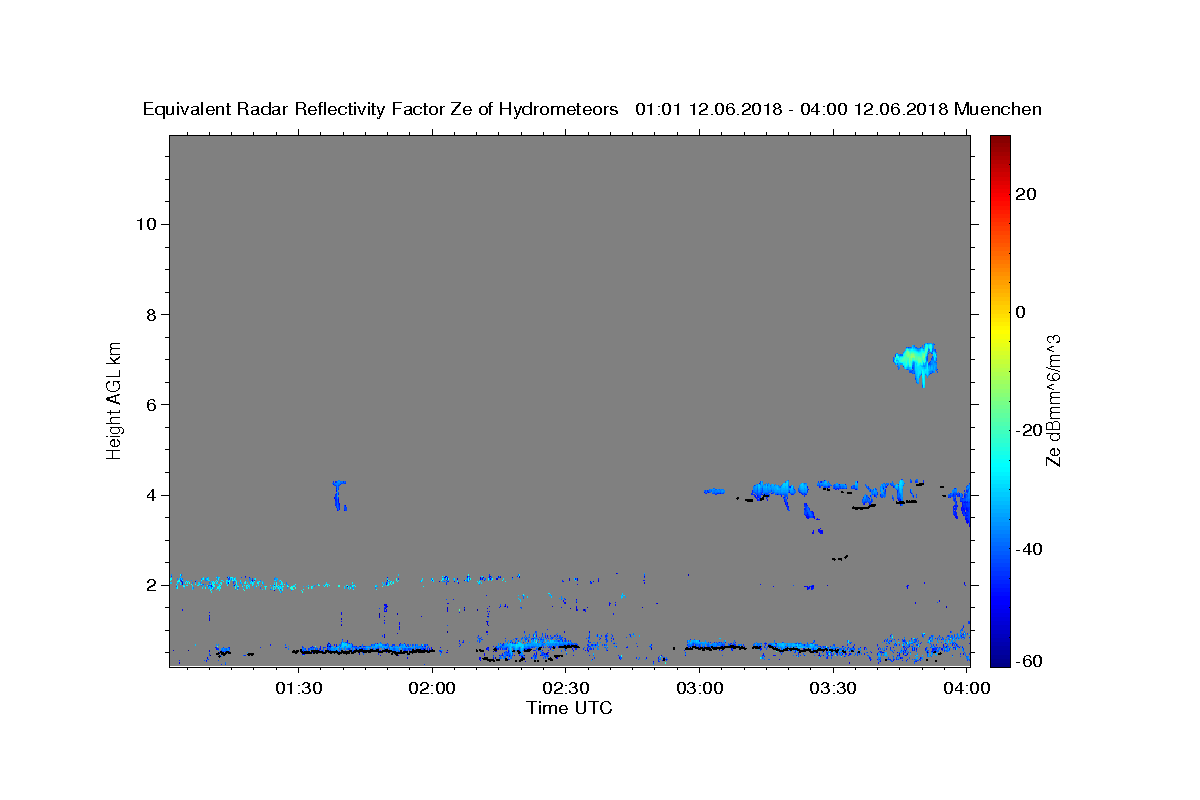Click the colorbar tick value '0'
Viewport: 1200px width, 800px height.
point(1021,312)
